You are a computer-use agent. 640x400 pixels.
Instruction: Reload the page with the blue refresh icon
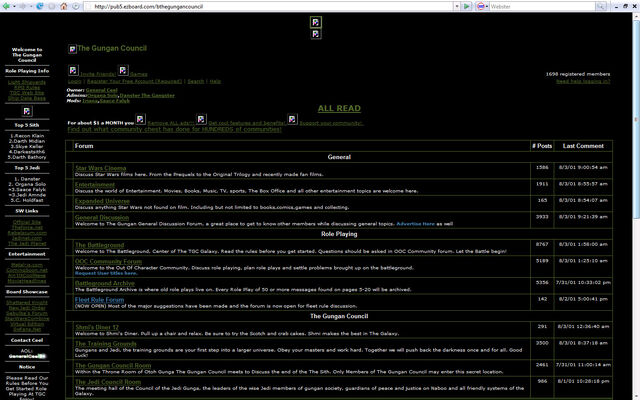(x=40, y=6)
